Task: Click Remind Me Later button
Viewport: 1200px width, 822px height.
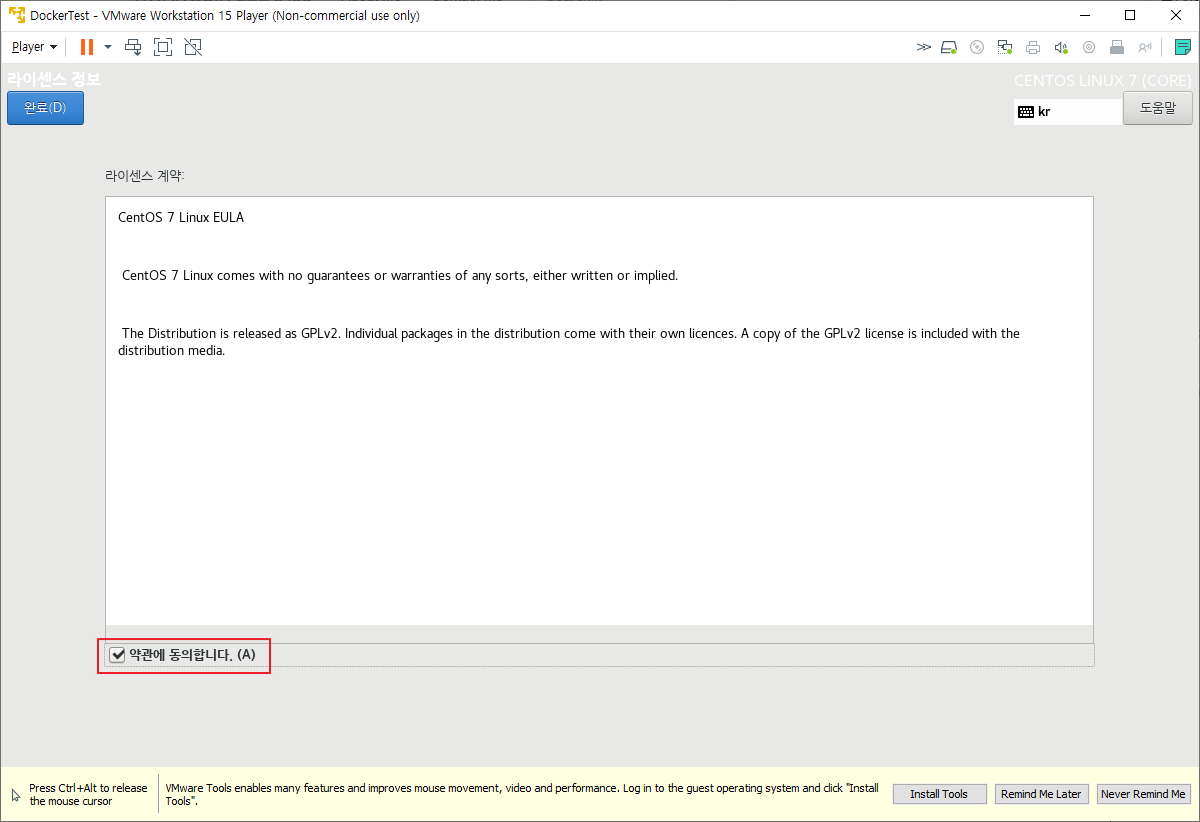Action: pos(1041,794)
